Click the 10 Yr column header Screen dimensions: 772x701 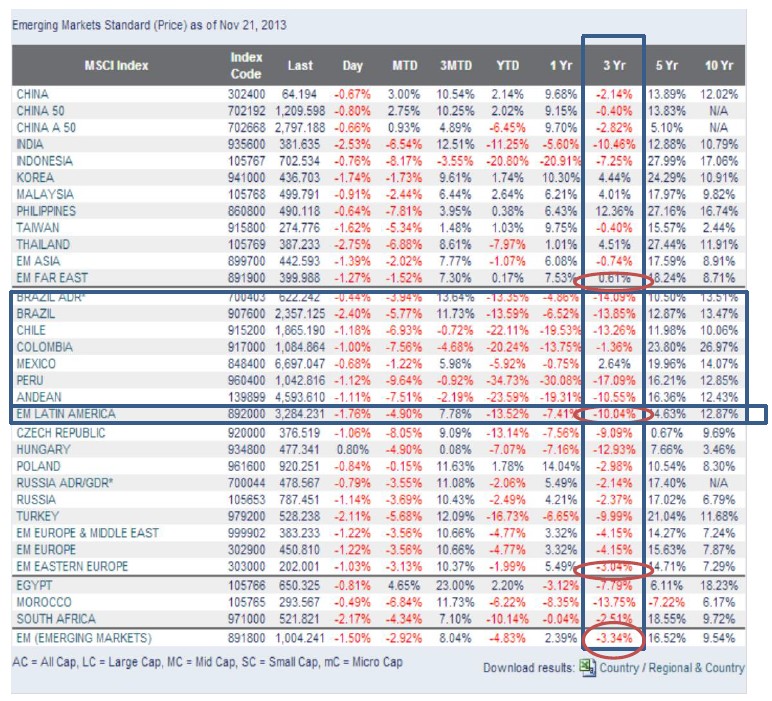point(719,65)
